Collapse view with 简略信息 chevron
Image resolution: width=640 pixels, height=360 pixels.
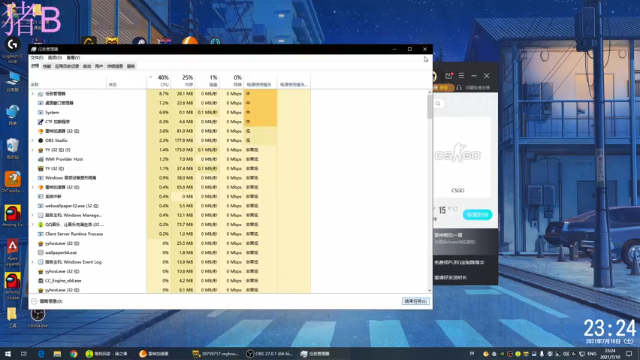tap(34, 301)
